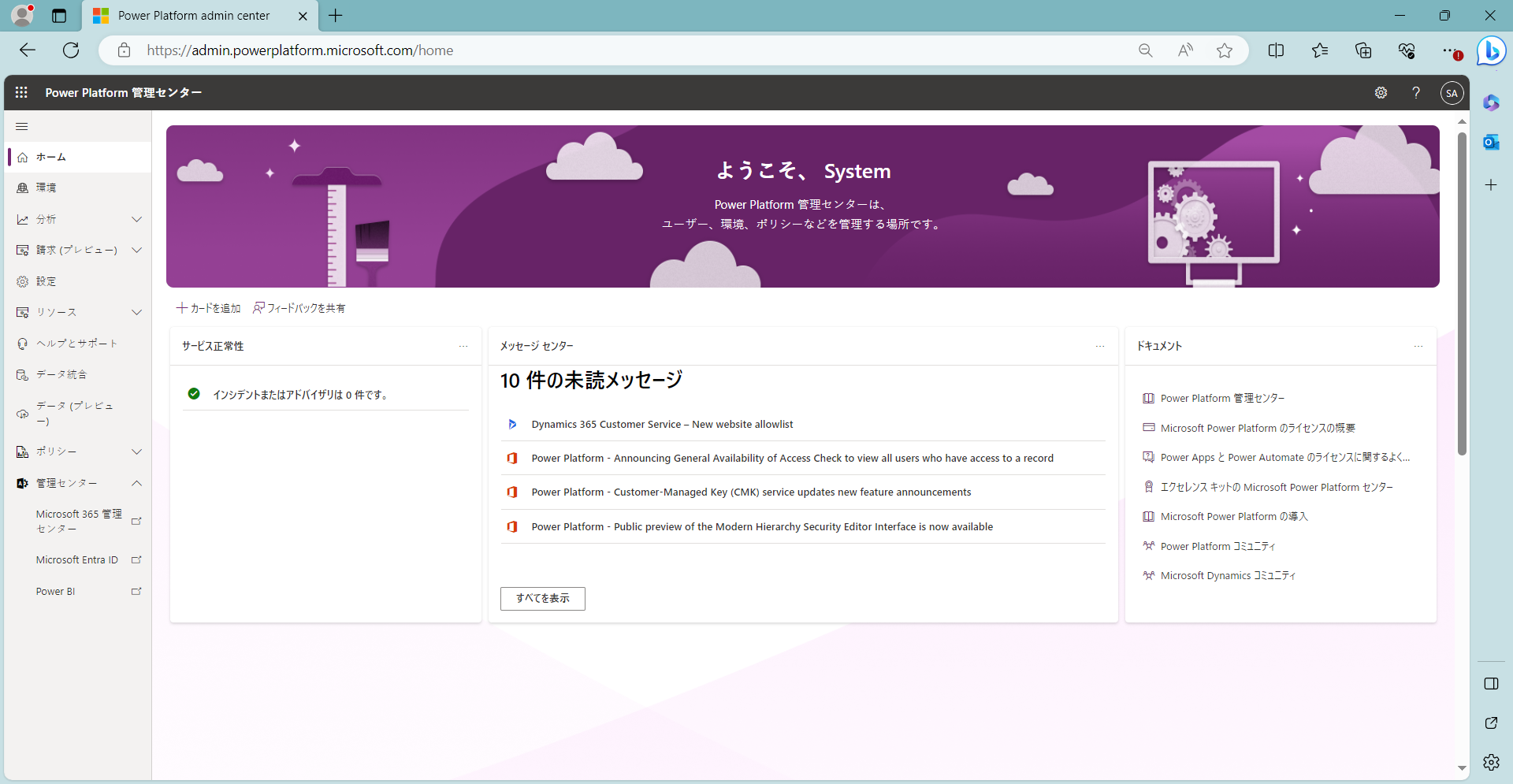Click the zoom magnifier in address bar

[1145, 50]
